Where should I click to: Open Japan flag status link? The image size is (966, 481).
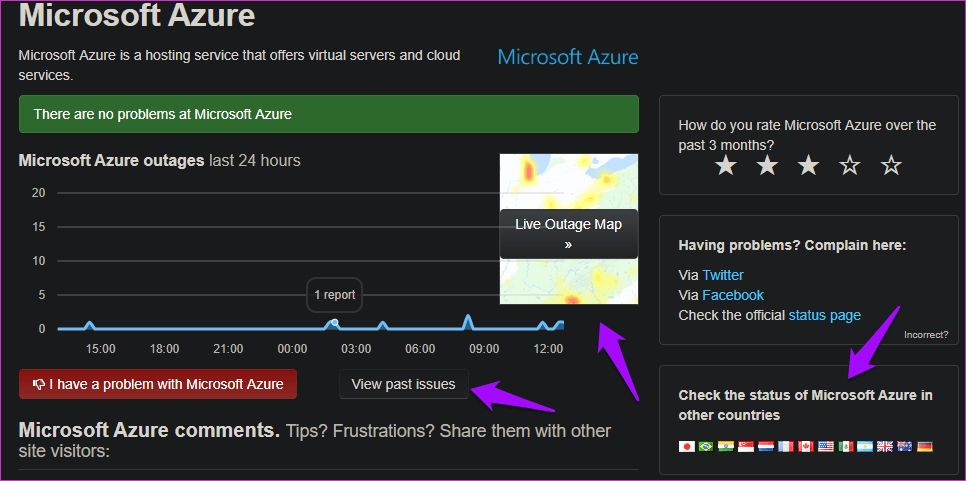(687, 447)
